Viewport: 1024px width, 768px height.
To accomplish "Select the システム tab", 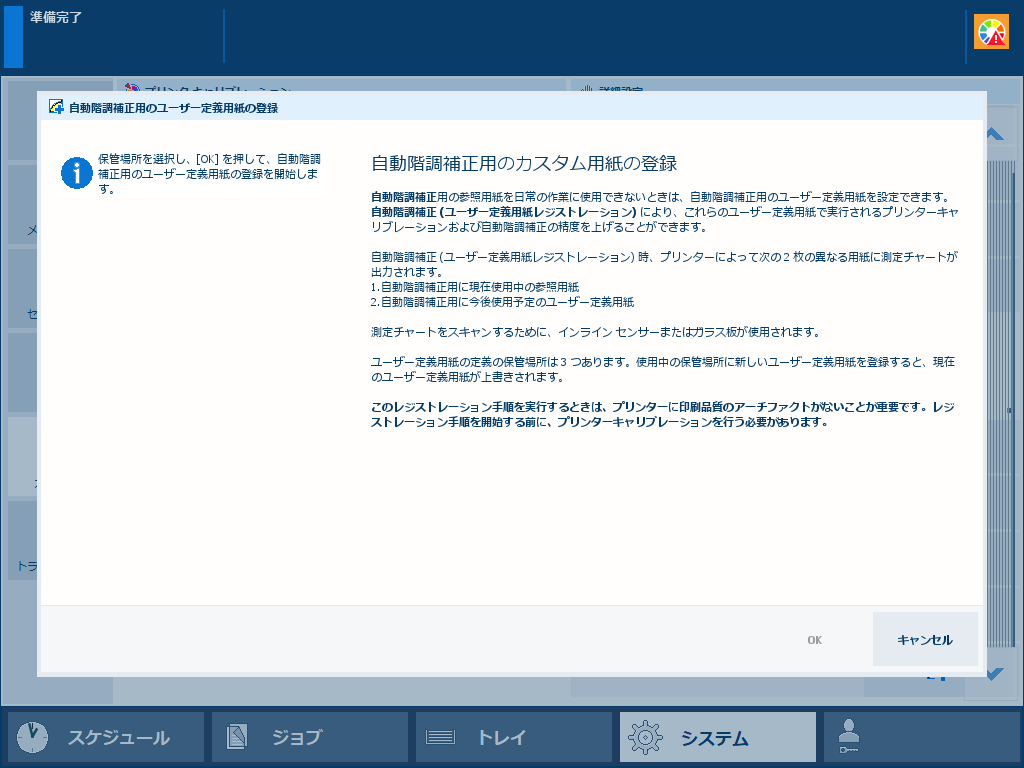I will pos(718,737).
